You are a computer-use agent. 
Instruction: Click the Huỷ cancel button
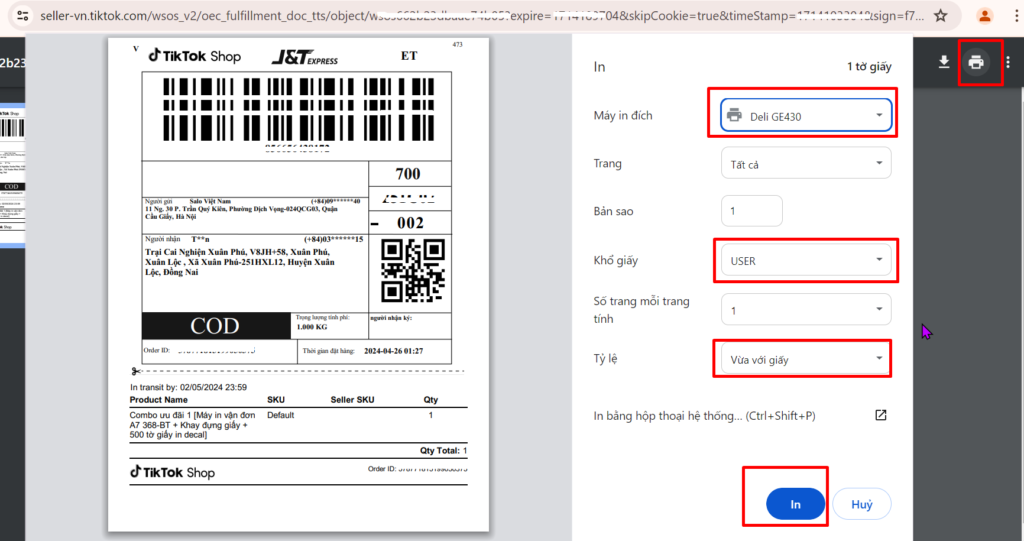[x=861, y=505]
